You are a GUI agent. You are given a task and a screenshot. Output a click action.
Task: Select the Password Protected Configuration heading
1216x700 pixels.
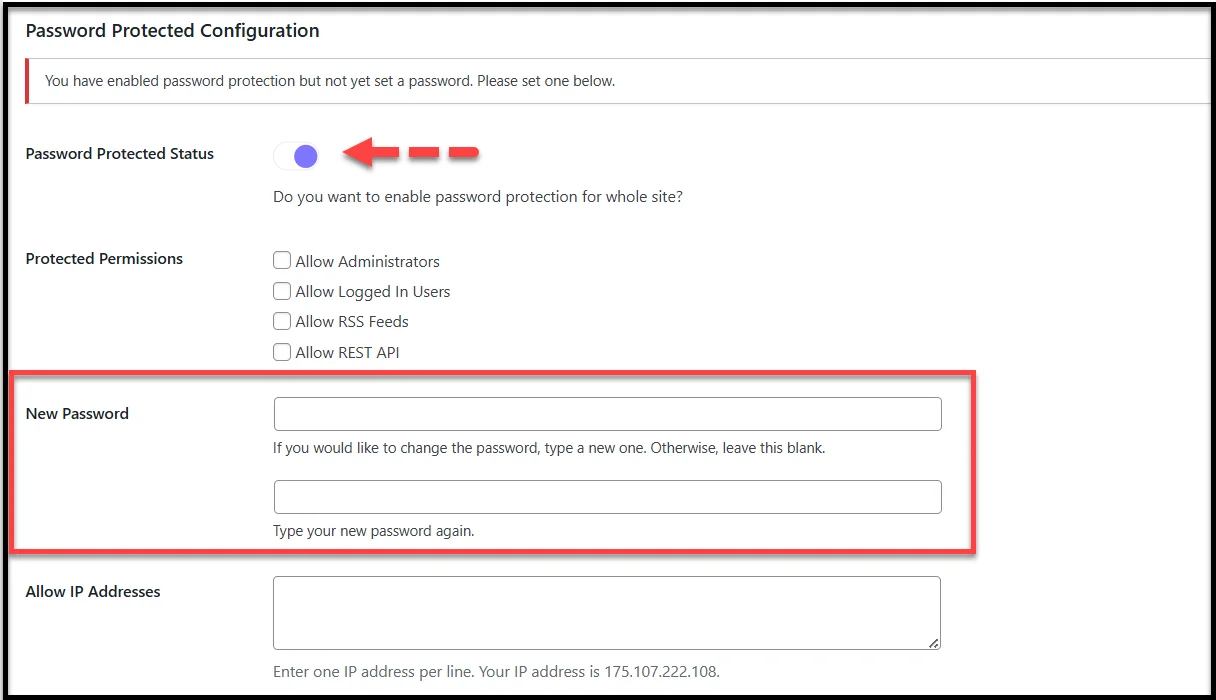[172, 30]
